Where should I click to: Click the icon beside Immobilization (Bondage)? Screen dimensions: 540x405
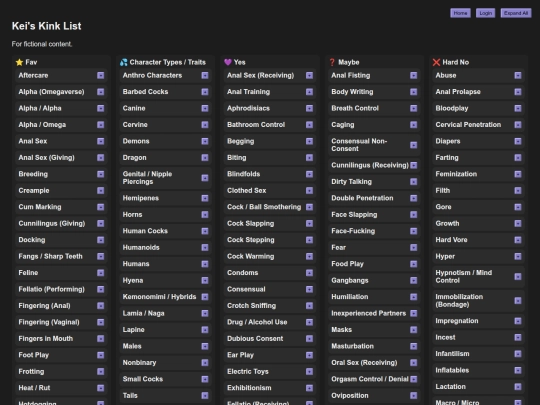click(x=518, y=301)
